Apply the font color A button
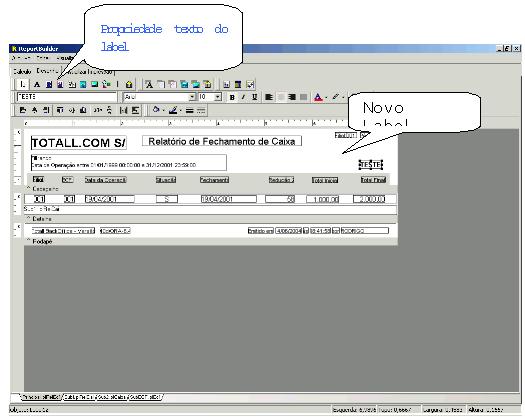This screenshot has height=419, width=525. (x=318, y=97)
